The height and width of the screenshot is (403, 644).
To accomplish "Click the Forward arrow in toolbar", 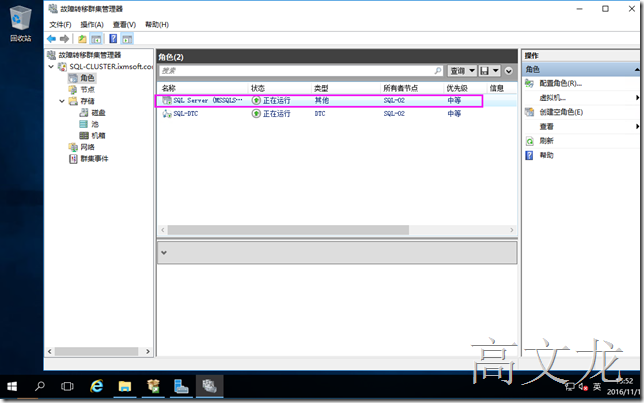I will pos(64,39).
